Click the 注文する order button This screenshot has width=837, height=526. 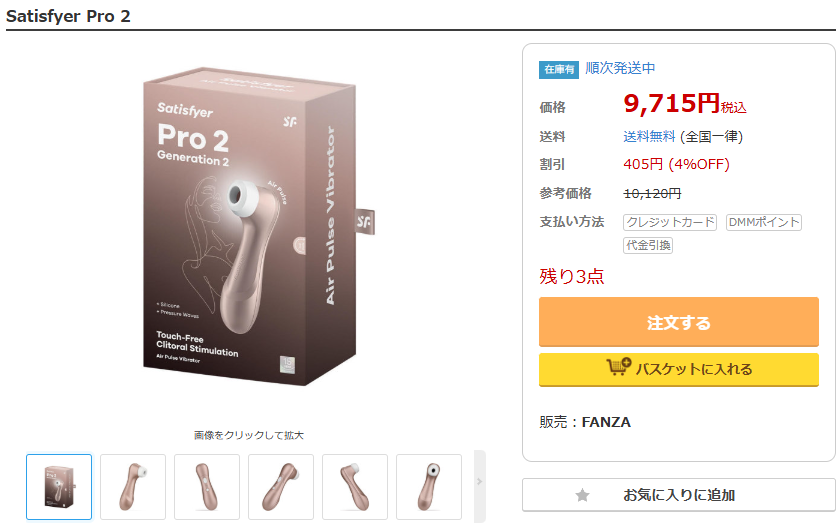[x=678, y=322]
